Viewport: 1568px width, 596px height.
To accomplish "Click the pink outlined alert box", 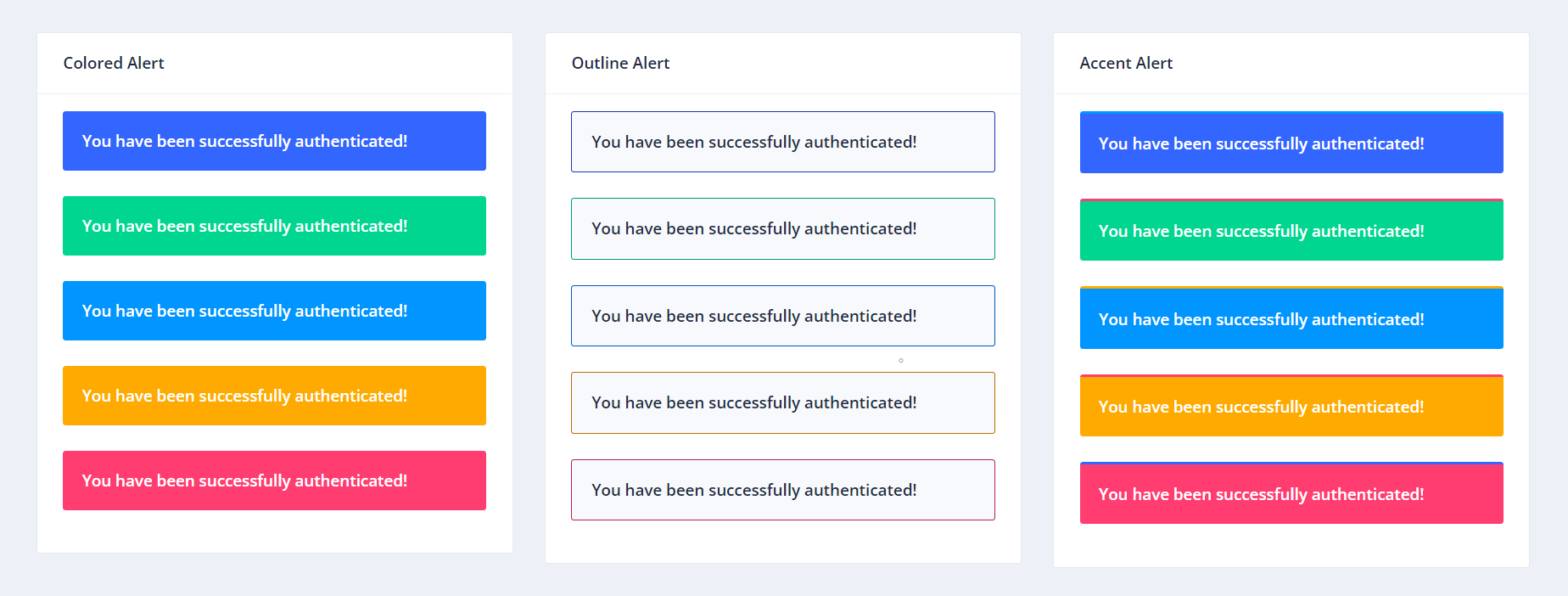I will (x=782, y=490).
